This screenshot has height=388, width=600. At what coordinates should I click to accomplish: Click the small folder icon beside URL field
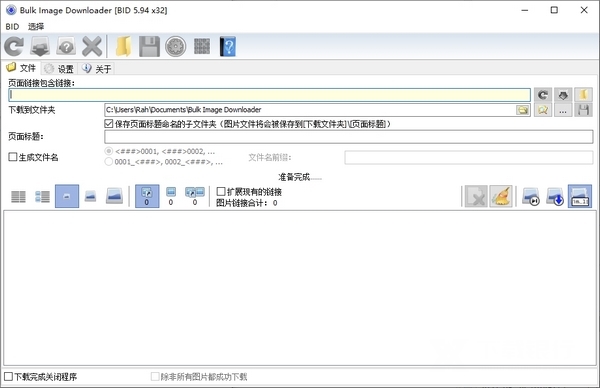tap(583, 95)
